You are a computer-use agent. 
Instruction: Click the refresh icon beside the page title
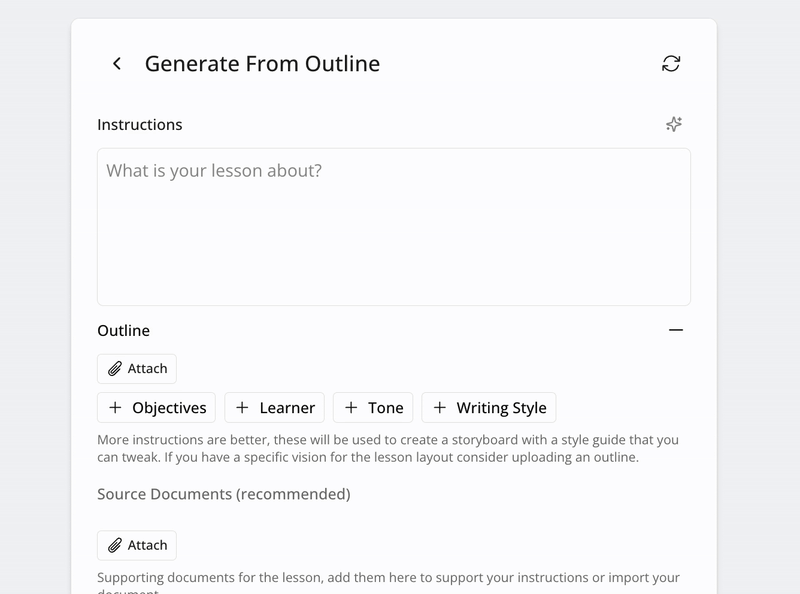(x=671, y=64)
